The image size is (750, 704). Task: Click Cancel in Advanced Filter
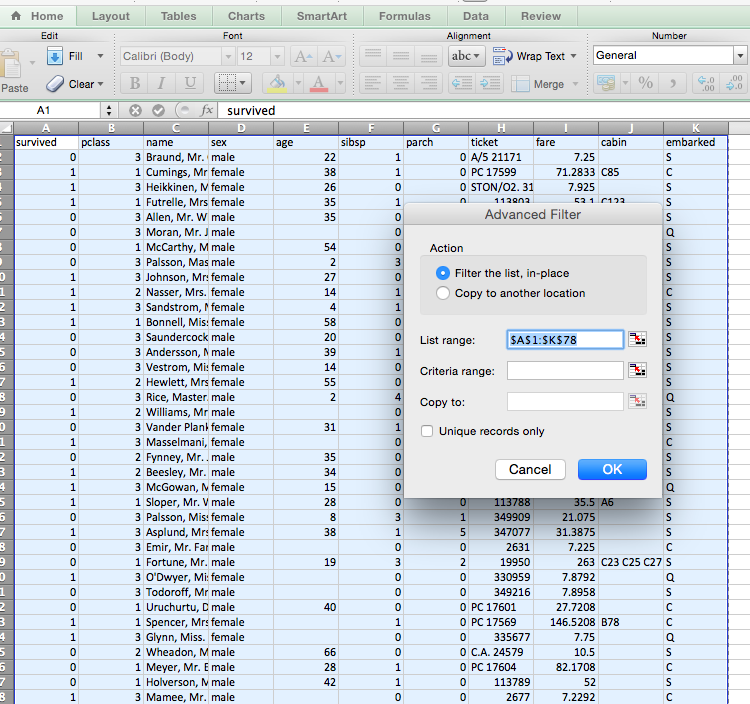(530, 469)
